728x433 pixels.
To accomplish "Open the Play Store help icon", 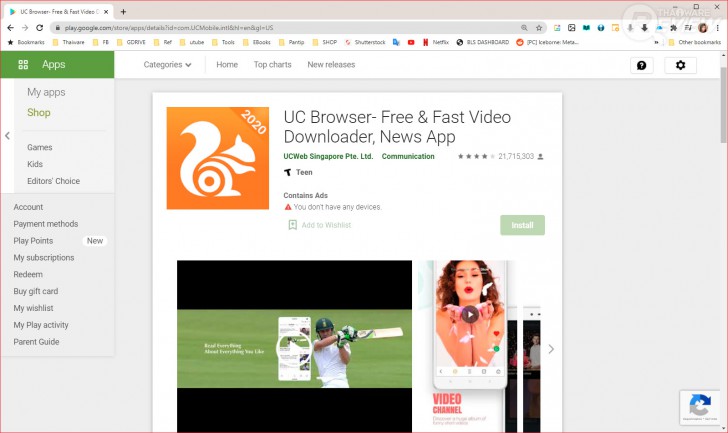I will click(x=642, y=65).
